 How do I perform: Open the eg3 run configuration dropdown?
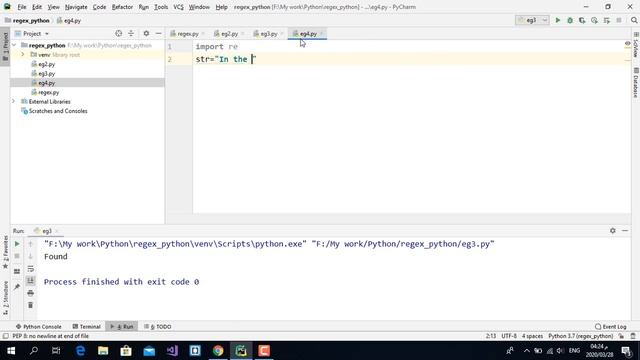[x=532, y=20]
